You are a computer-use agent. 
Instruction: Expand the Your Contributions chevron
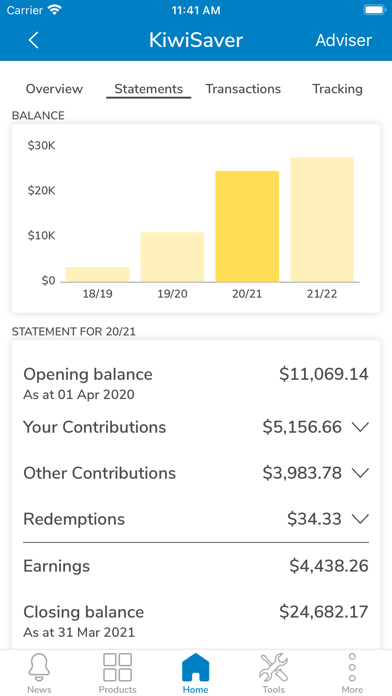point(360,427)
